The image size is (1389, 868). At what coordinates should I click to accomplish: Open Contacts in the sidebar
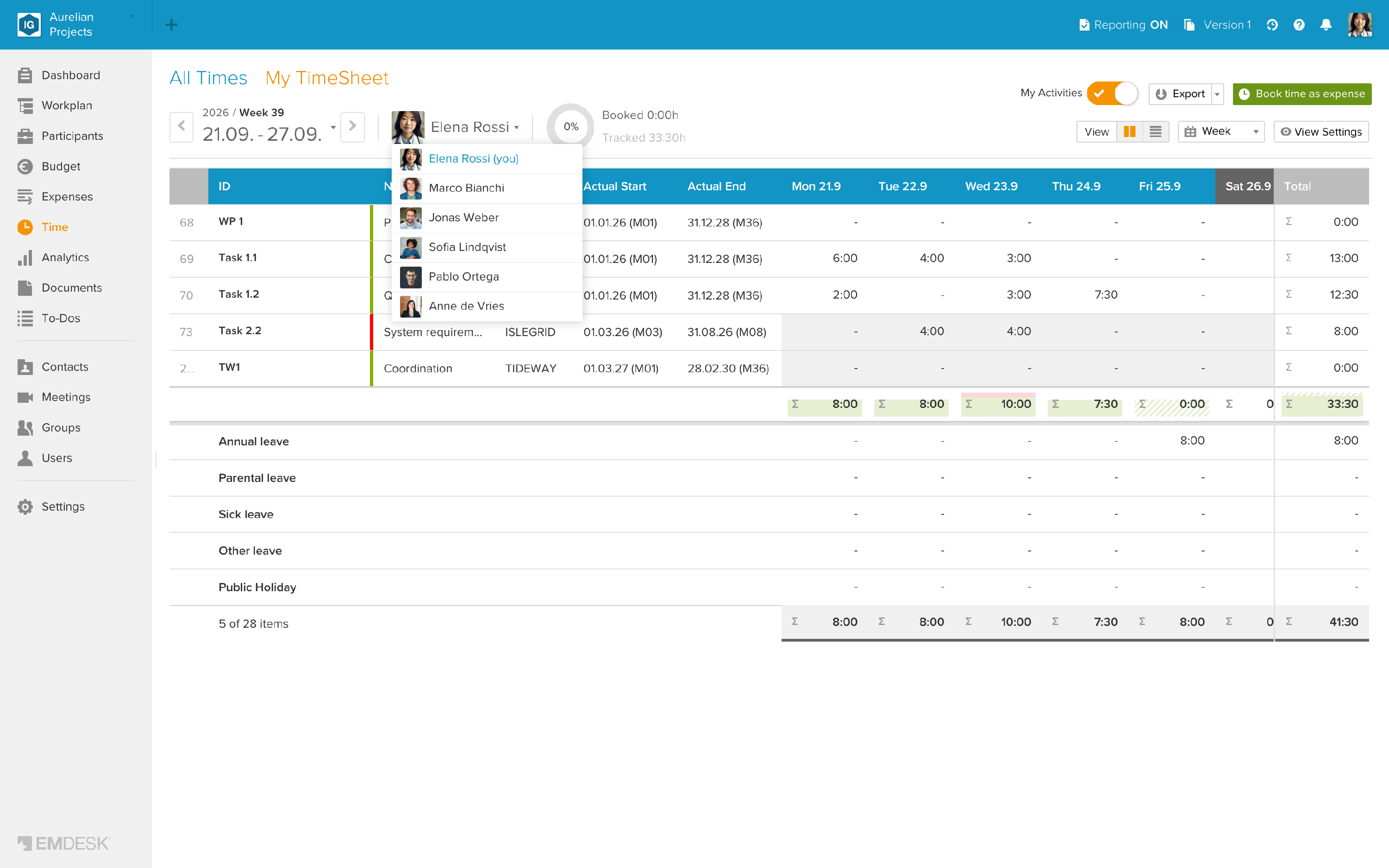[53, 367]
